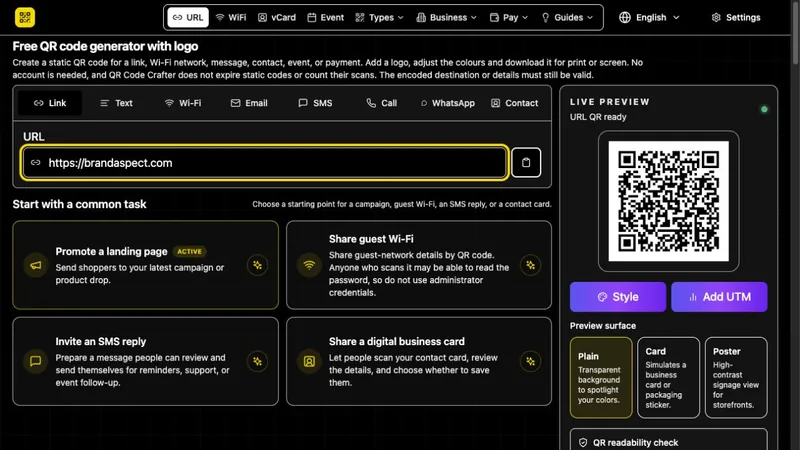Choose the Card preview surface
This screenshot has width=800, height=450.
pyautogui.click(x=668, y=378)
